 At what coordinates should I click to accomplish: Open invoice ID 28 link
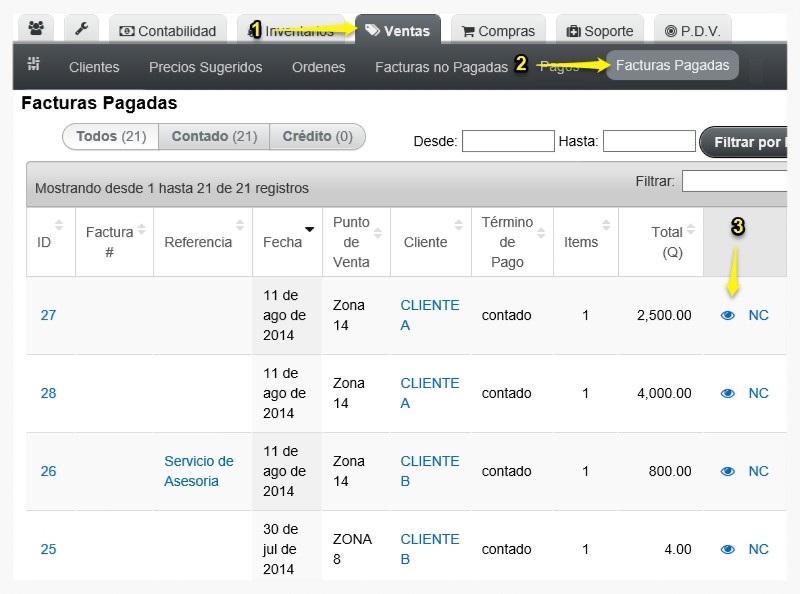pos(48,393)
